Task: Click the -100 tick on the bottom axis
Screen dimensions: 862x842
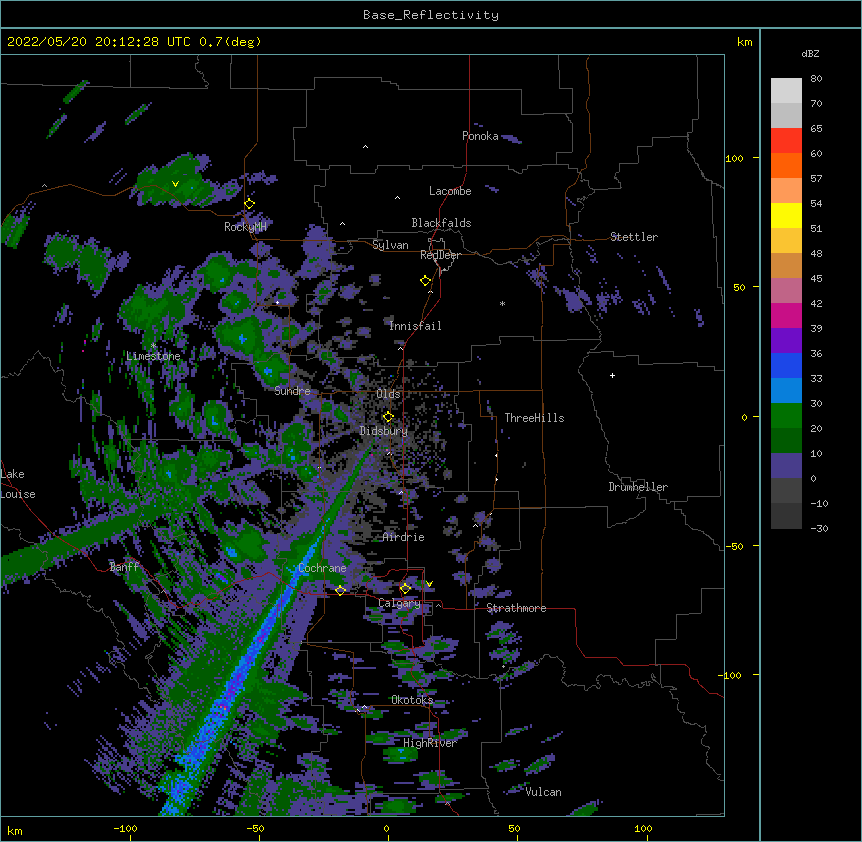Action: coord(125,828)
